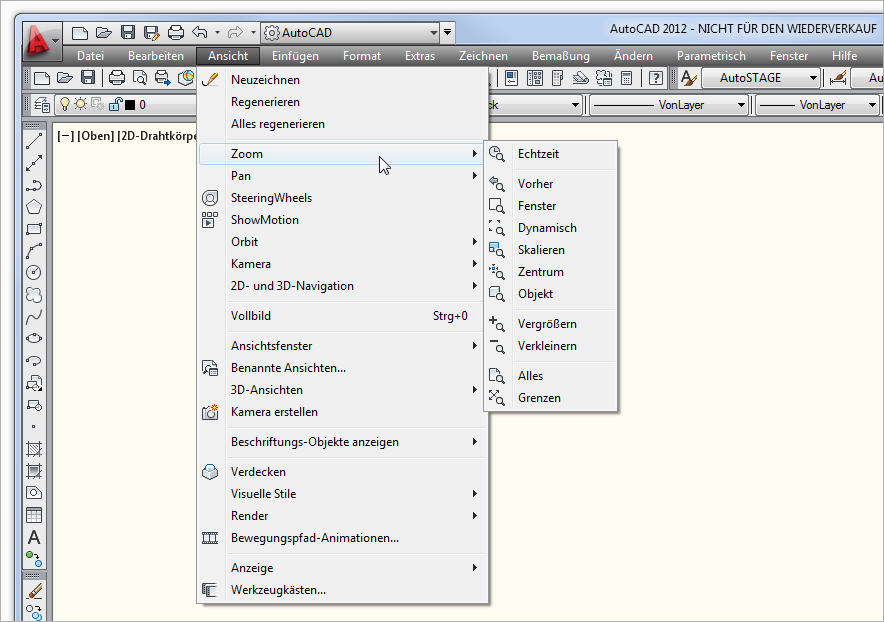Select the Polygon drawing tool
This screenshot has width=884, height=622.
click(x=34, y=207)
